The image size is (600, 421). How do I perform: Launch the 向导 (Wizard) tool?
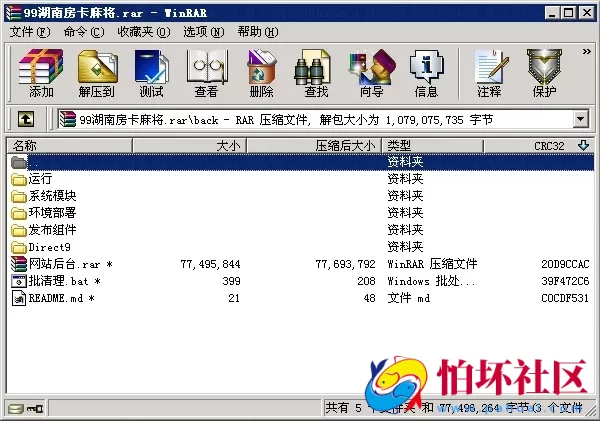[x=372, y=73]
